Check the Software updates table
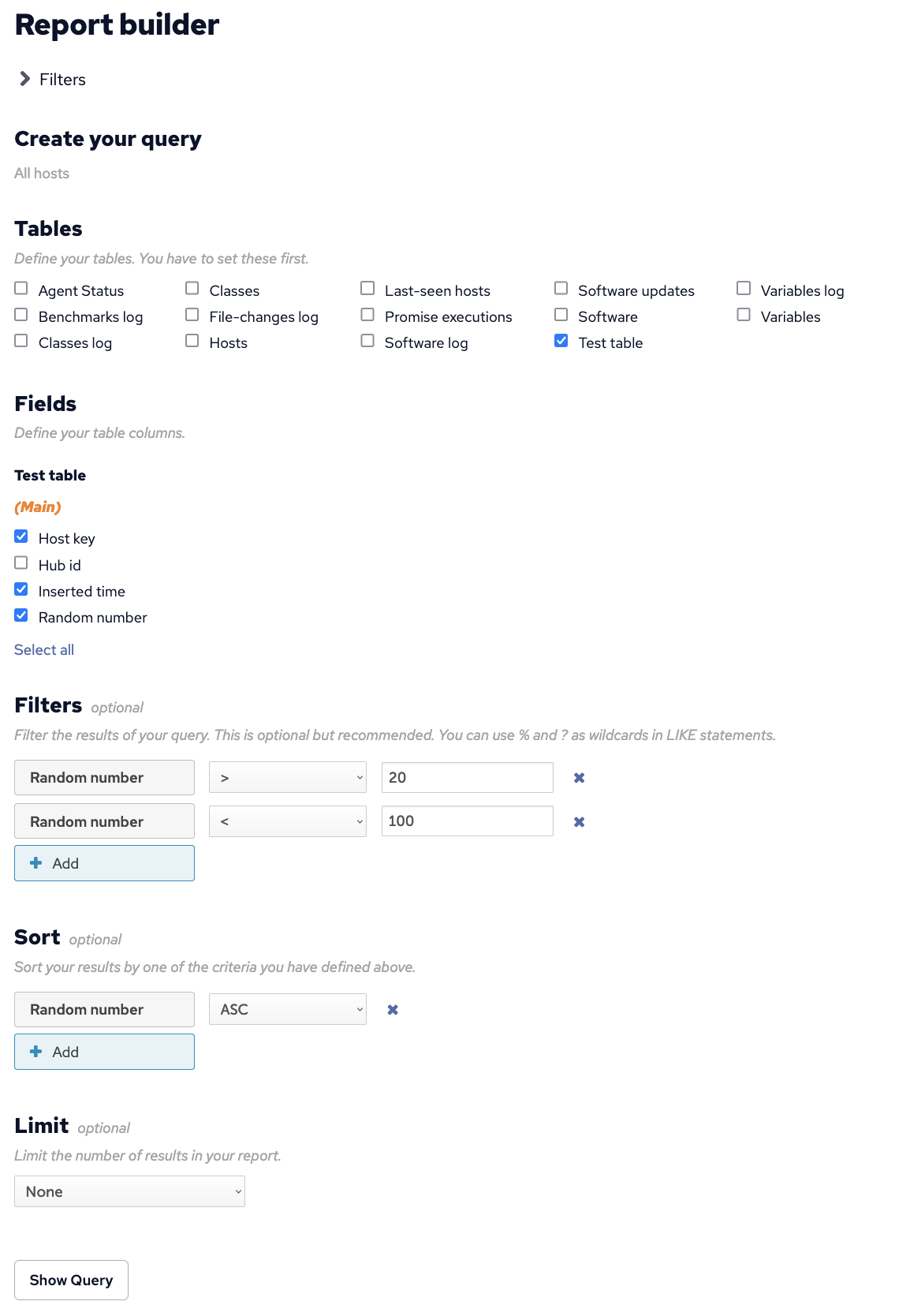Screen dimensions: 910x1316 click(x=561, y=288)
